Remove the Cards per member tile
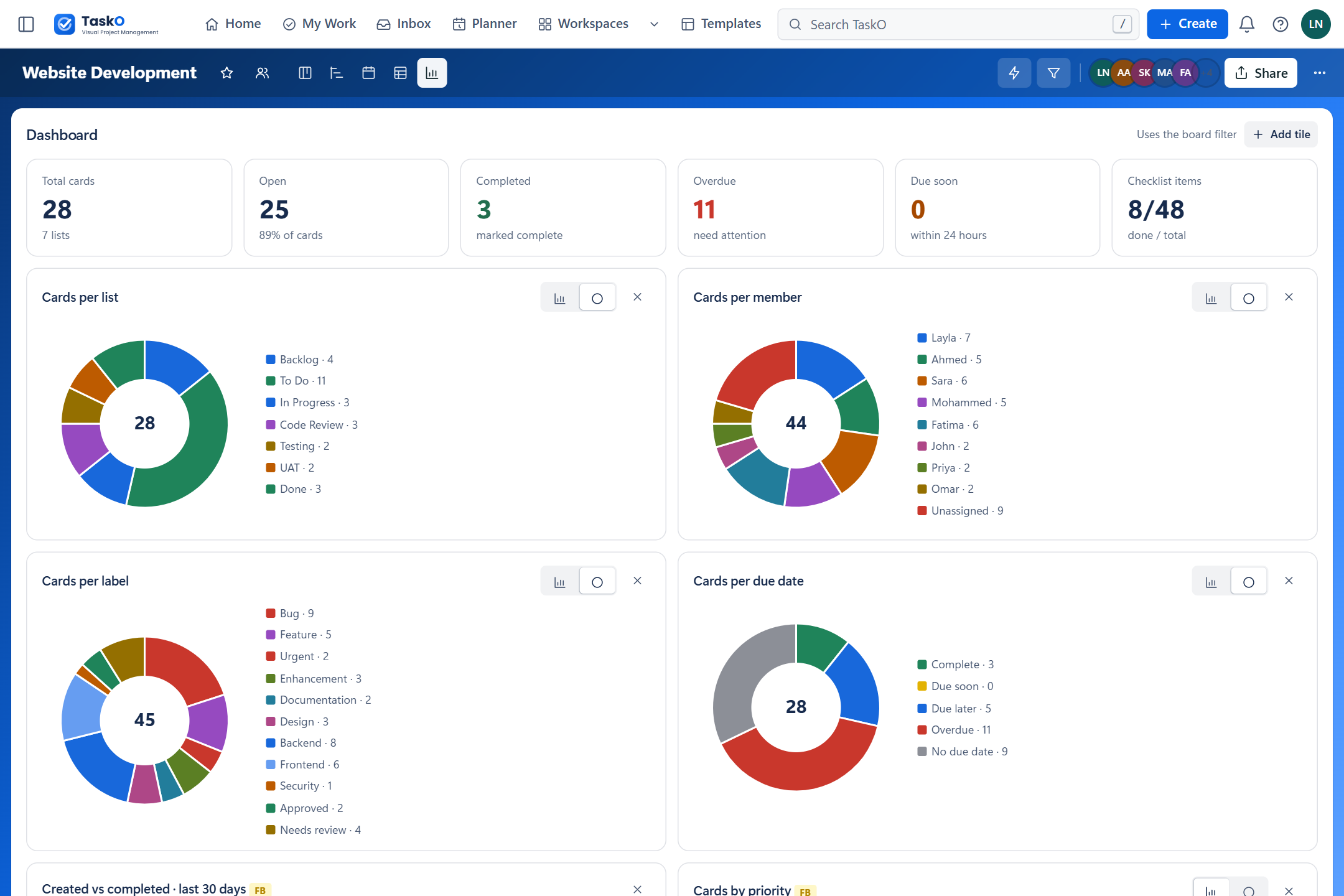1344x896 pixels. 1289,297
